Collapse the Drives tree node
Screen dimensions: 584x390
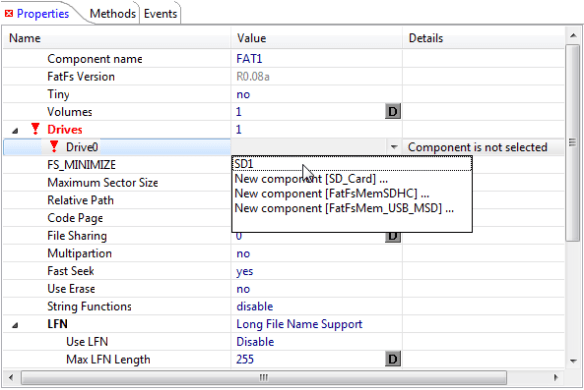coord(15,130)
